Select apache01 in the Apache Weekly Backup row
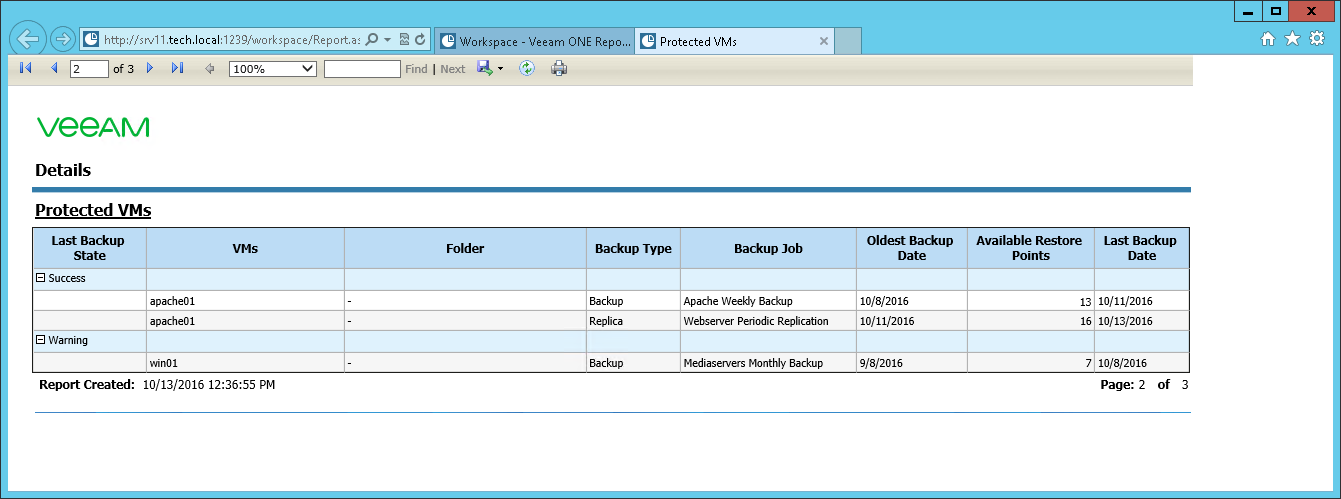 click(245, 300)
